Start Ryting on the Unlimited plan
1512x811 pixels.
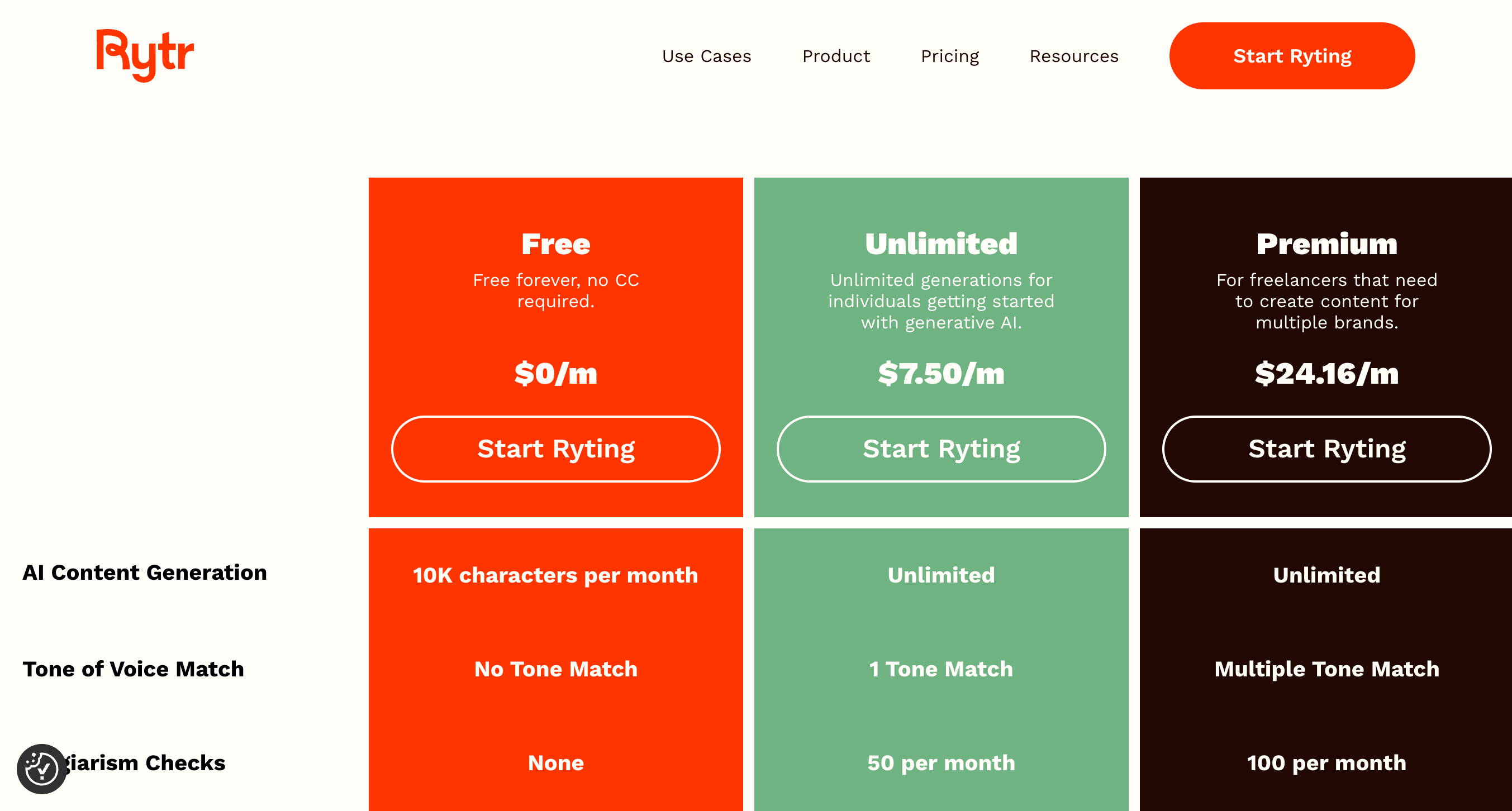941,449
